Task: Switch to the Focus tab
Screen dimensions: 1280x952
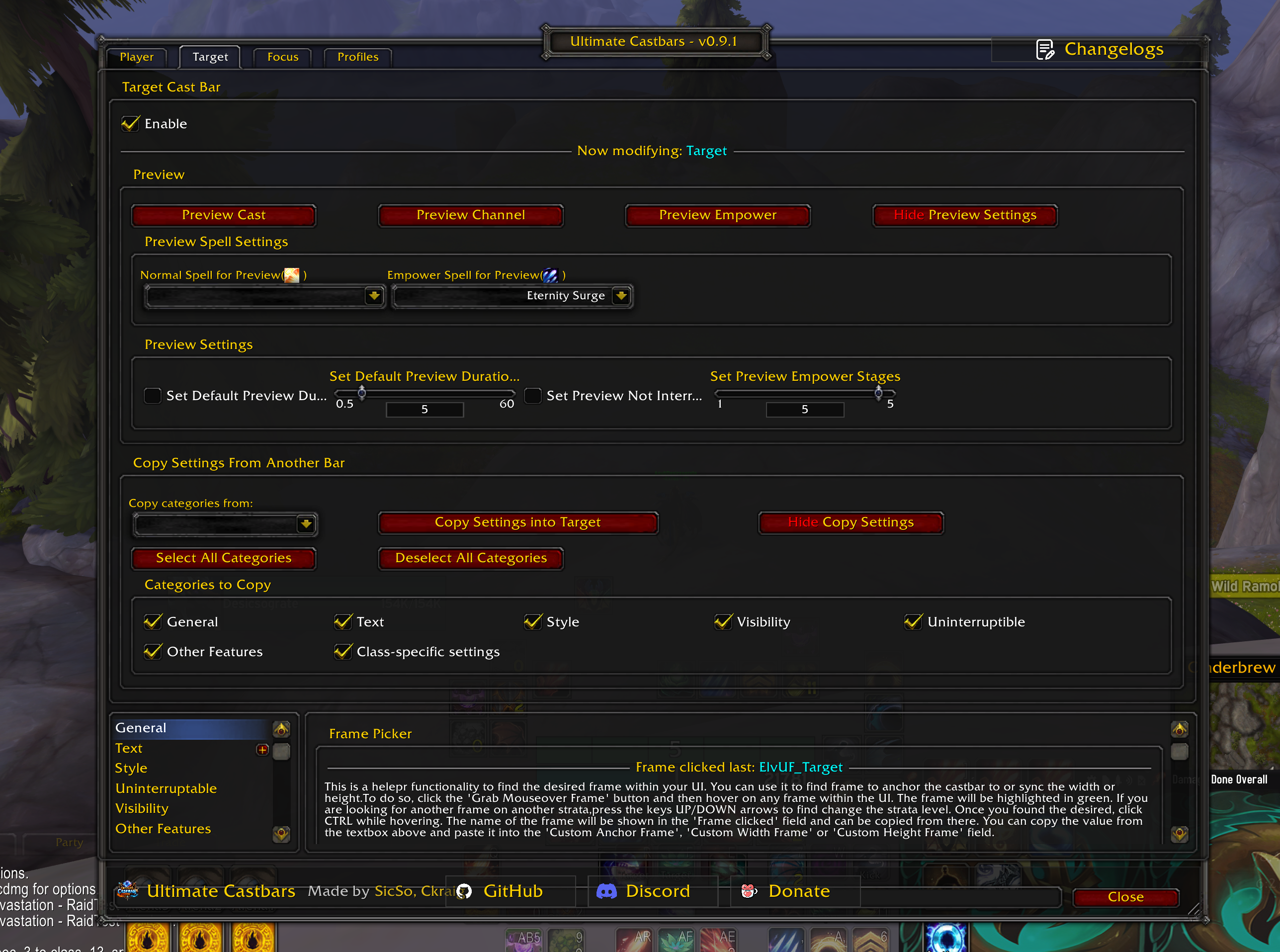Action: coord(283,57)
